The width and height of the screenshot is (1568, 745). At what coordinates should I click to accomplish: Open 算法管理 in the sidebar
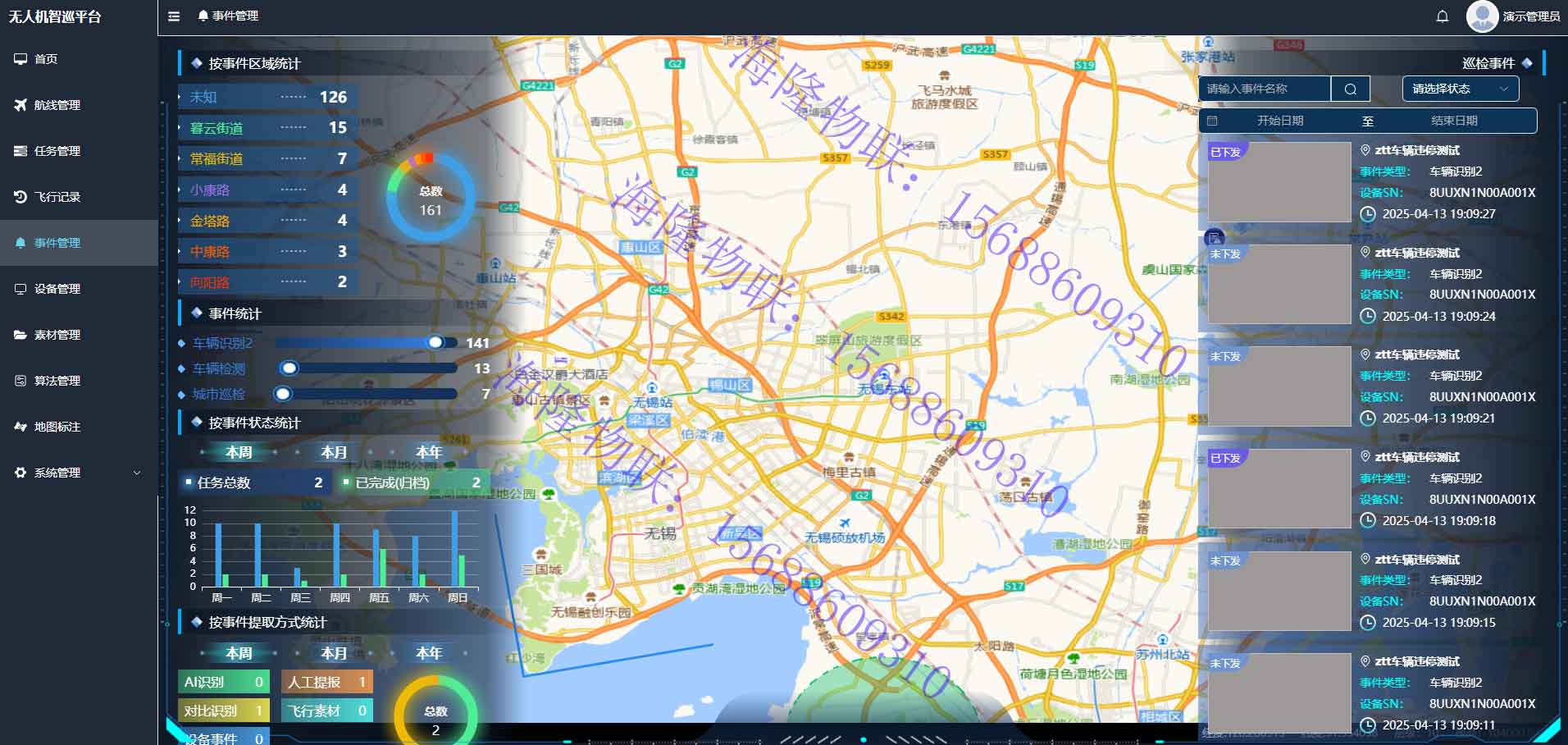(x=57, y=381)
